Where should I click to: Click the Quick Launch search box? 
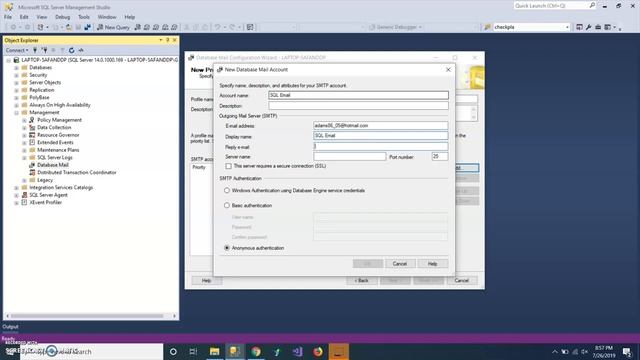(x=551, y=5)
